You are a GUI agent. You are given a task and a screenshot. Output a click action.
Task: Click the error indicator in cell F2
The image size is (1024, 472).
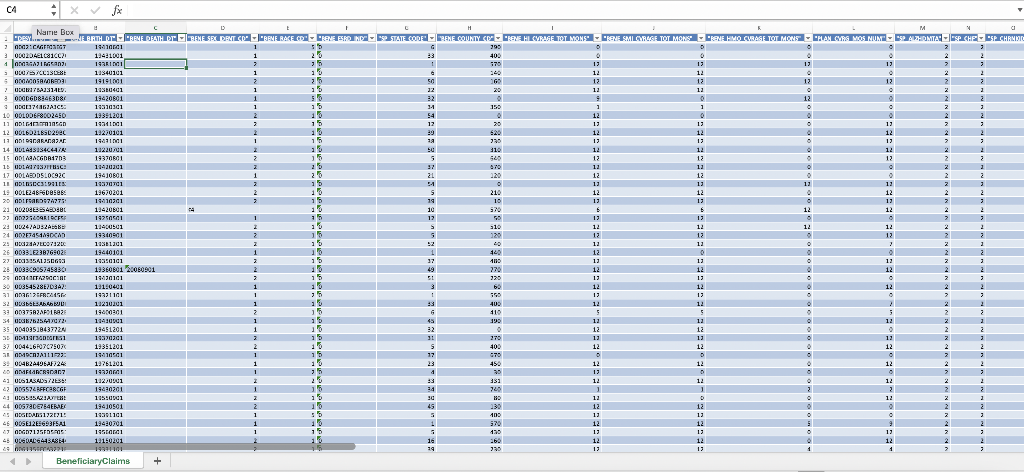[320, 47]
